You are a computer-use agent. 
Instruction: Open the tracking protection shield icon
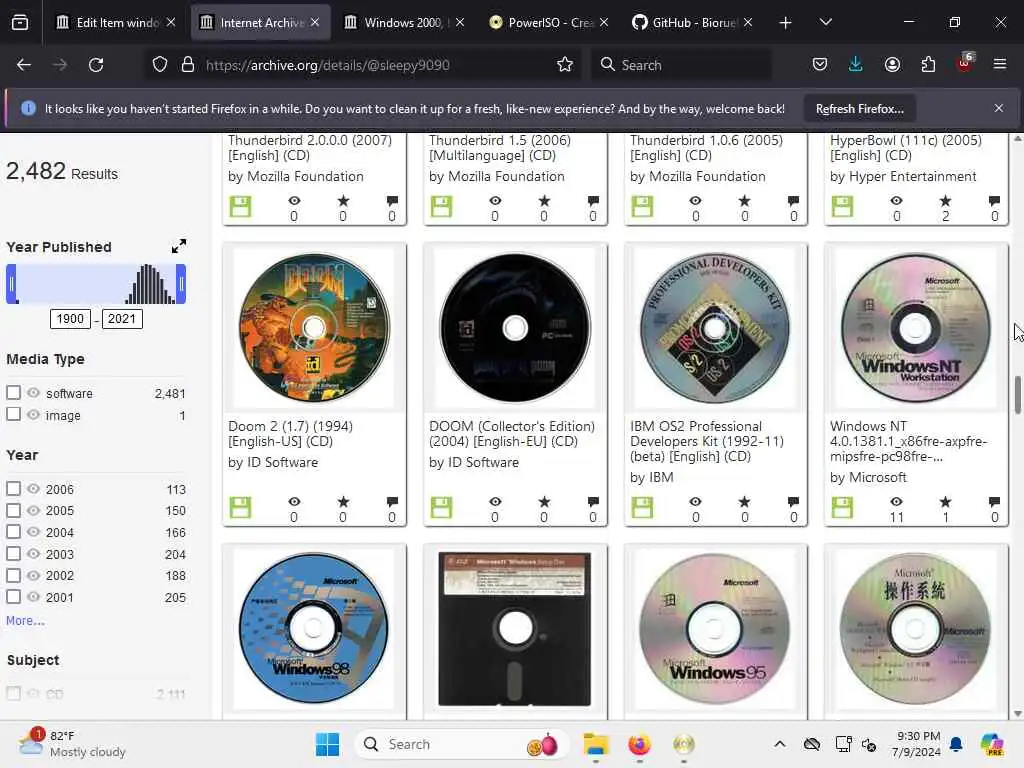160,65
